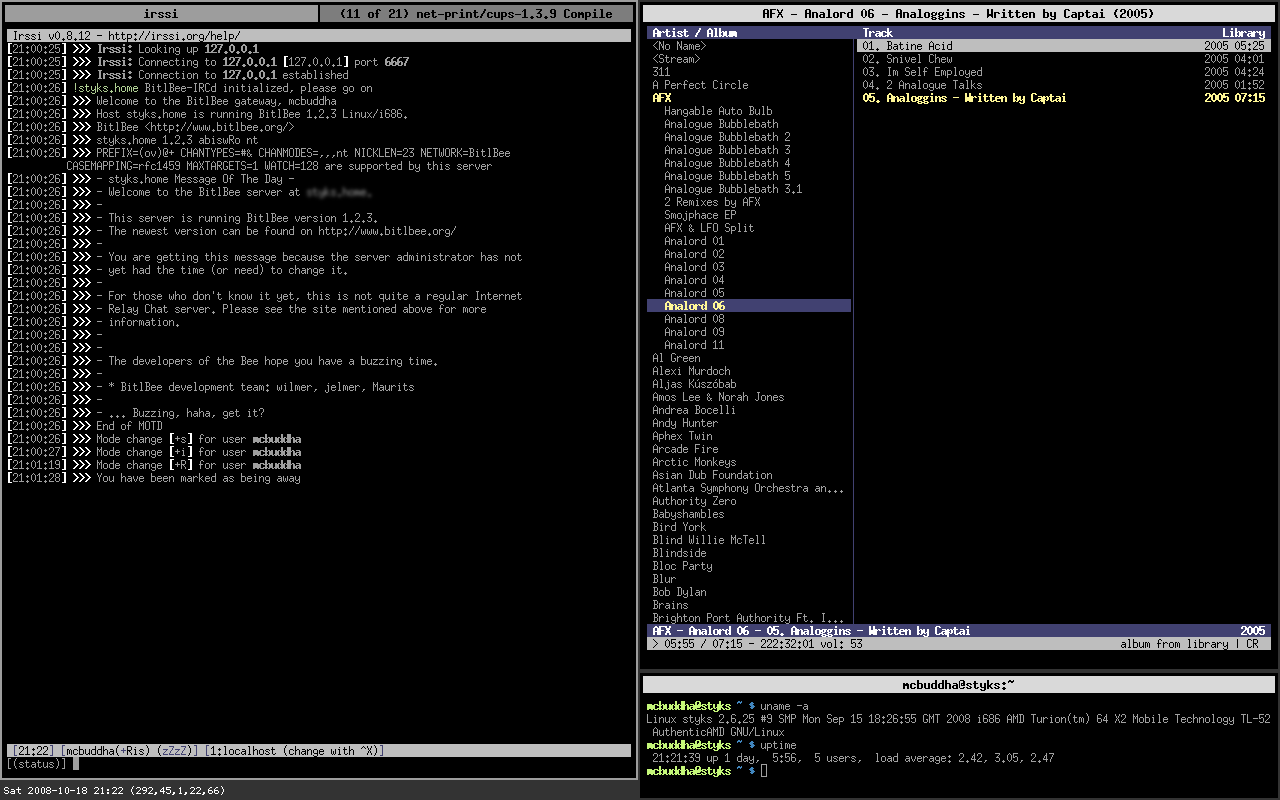Select track 01. Batine Acid
This screenshot has width=1280, height=800.
point(1063,46)
